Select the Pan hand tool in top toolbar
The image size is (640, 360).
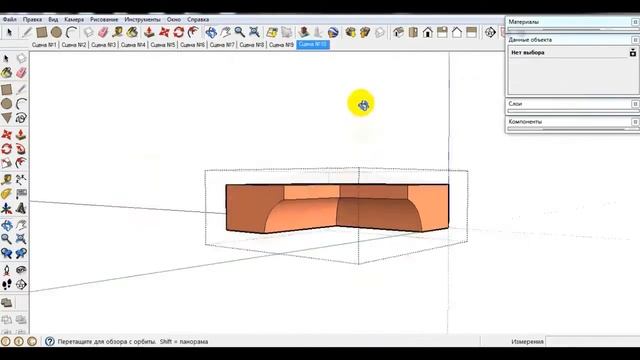point(225,32)
